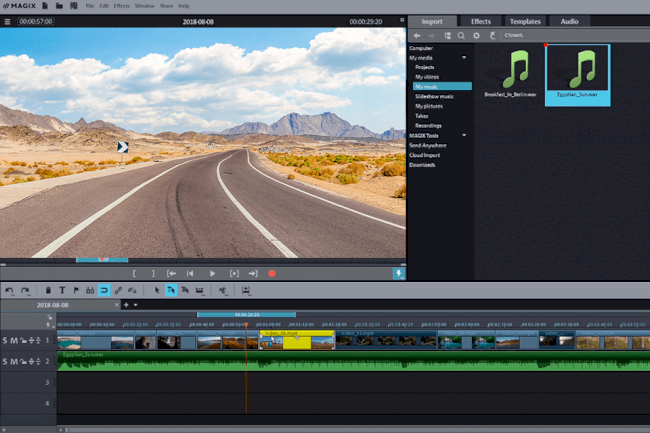The image size is (650, 433).
Task: Play the selected range
Action: click(x=234, y=273)
